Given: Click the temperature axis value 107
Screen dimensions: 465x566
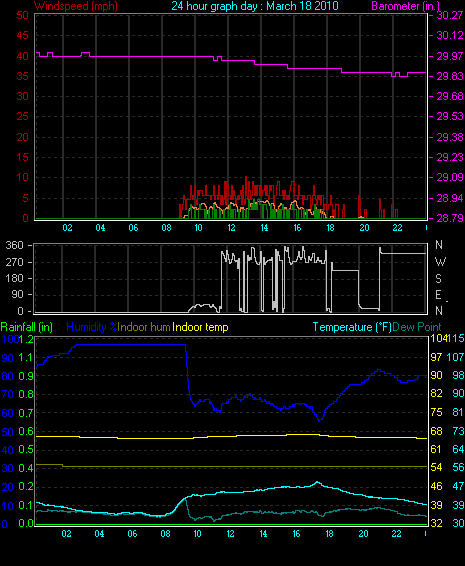Looking at the screenshot, I should point(456,357).
